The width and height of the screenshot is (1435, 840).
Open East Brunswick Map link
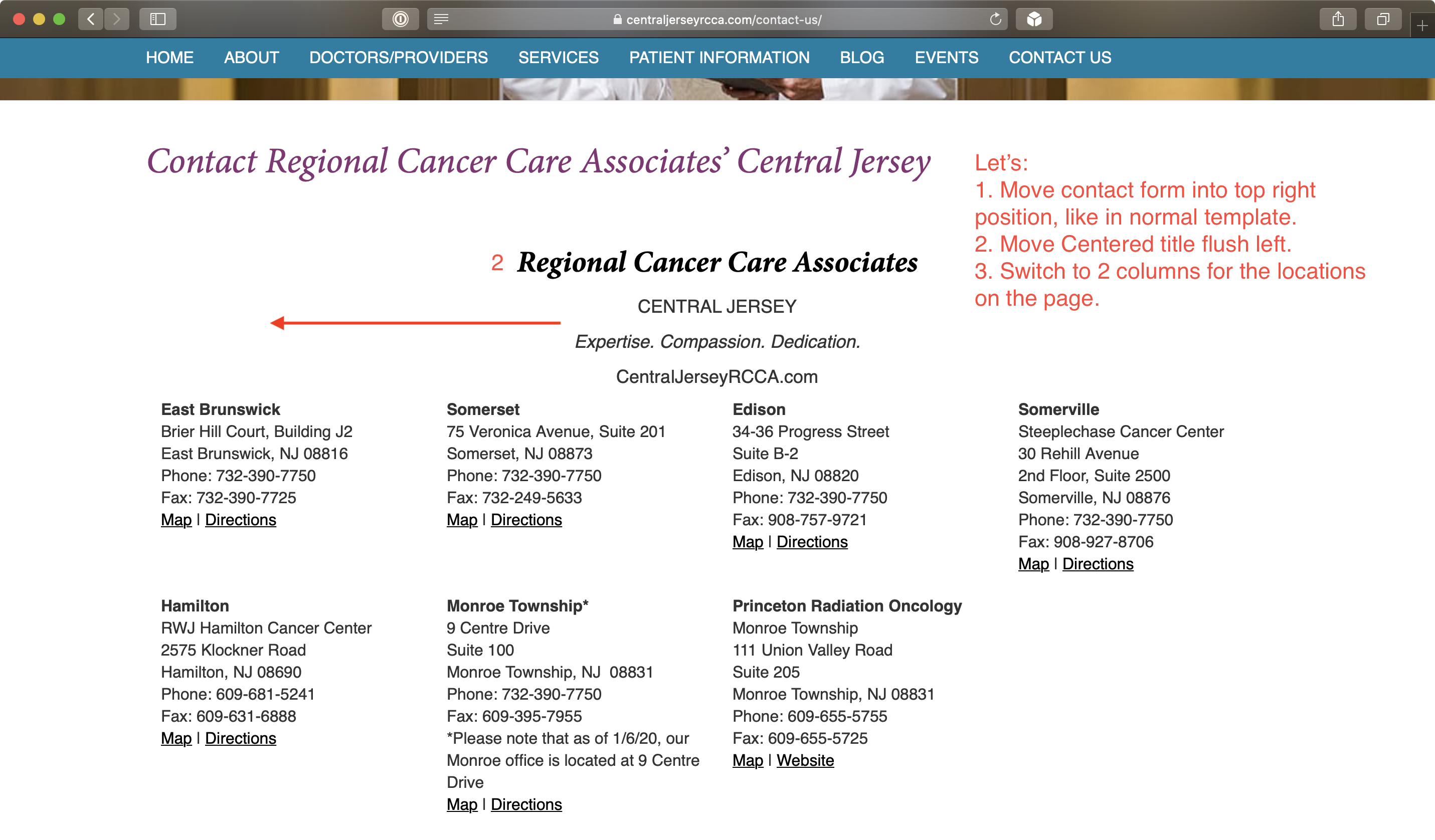(176, 520)
